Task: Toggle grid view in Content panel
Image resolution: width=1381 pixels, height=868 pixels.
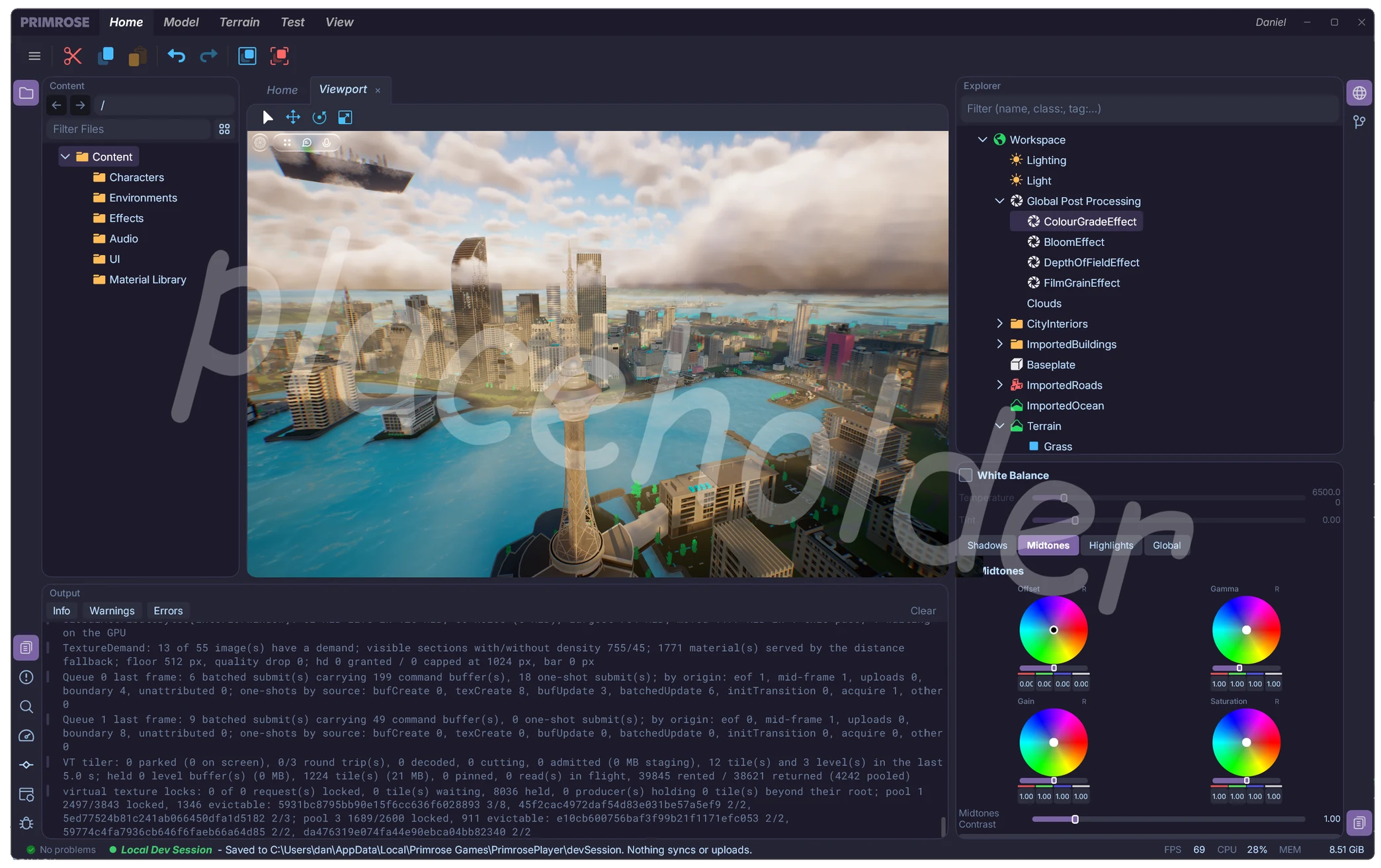Action: pos(224,129)
